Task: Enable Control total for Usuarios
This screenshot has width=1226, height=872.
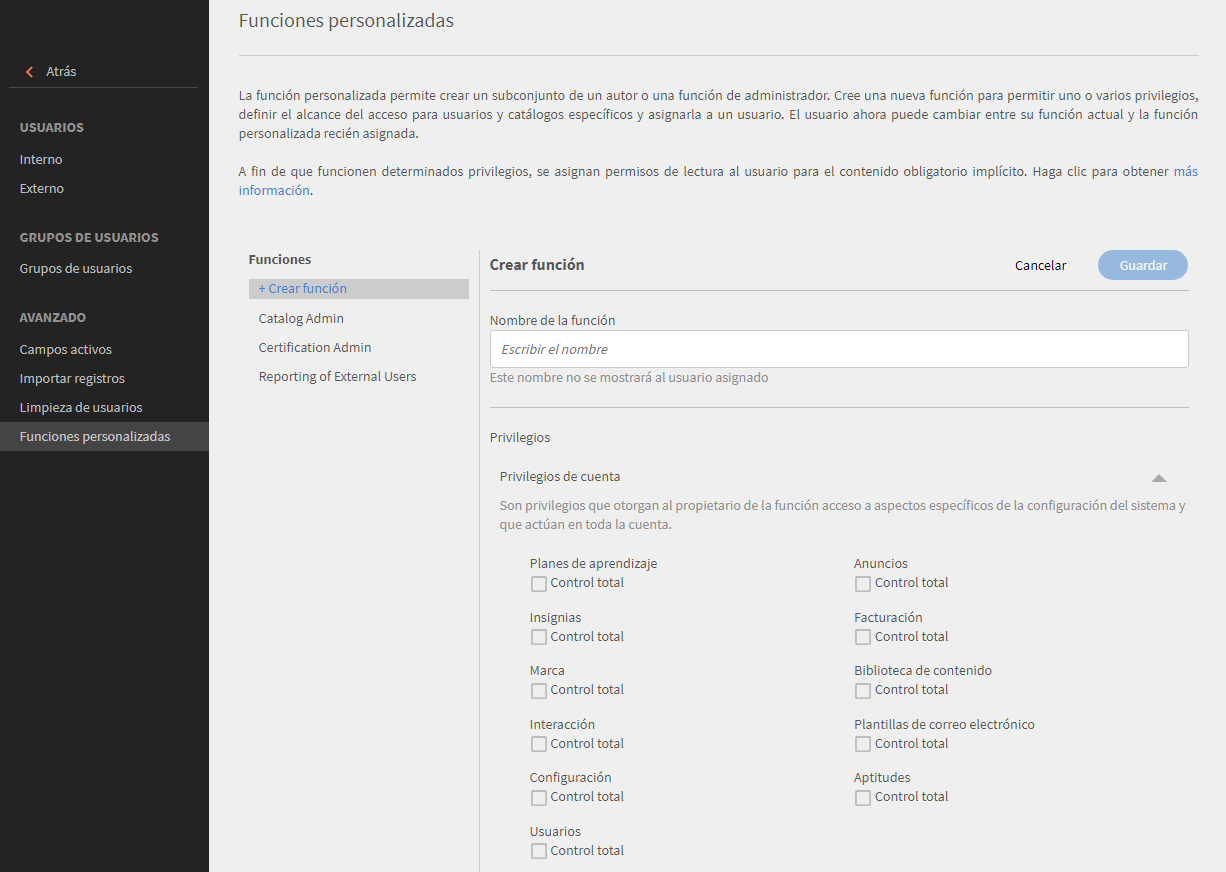Action: (x=539, y=851)
